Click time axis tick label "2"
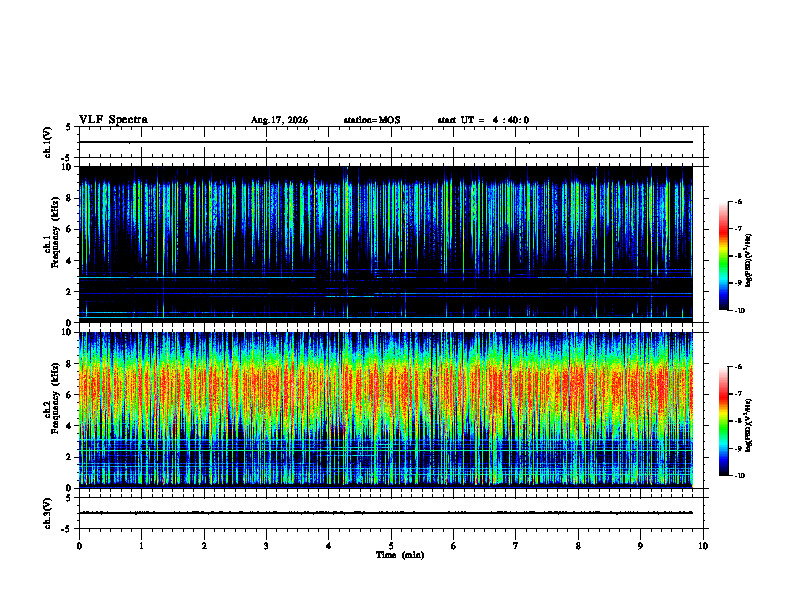 point(204,546)
